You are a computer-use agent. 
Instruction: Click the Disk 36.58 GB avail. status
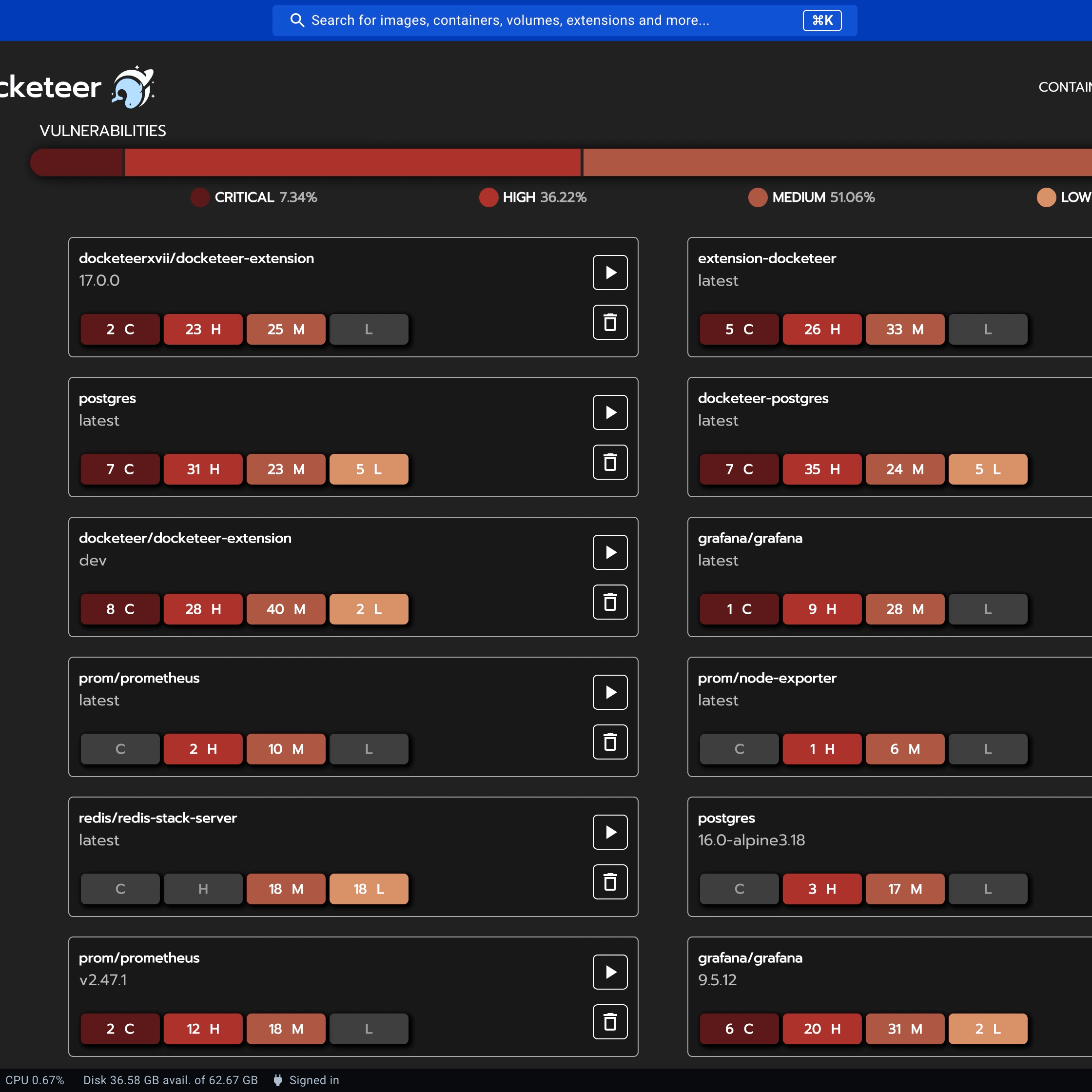pos(170,1080)
